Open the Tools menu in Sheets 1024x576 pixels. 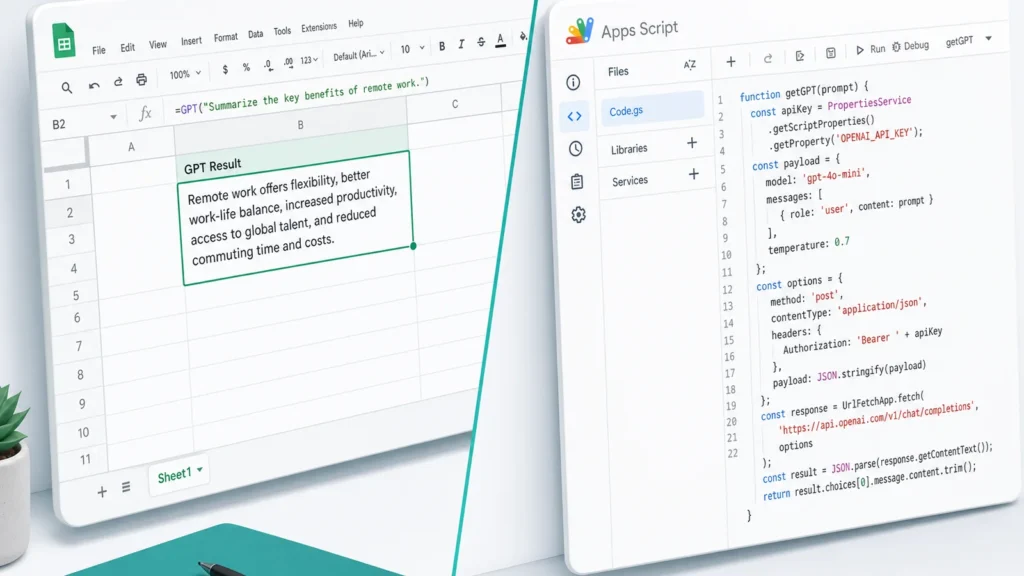click(x=282, y=31)
